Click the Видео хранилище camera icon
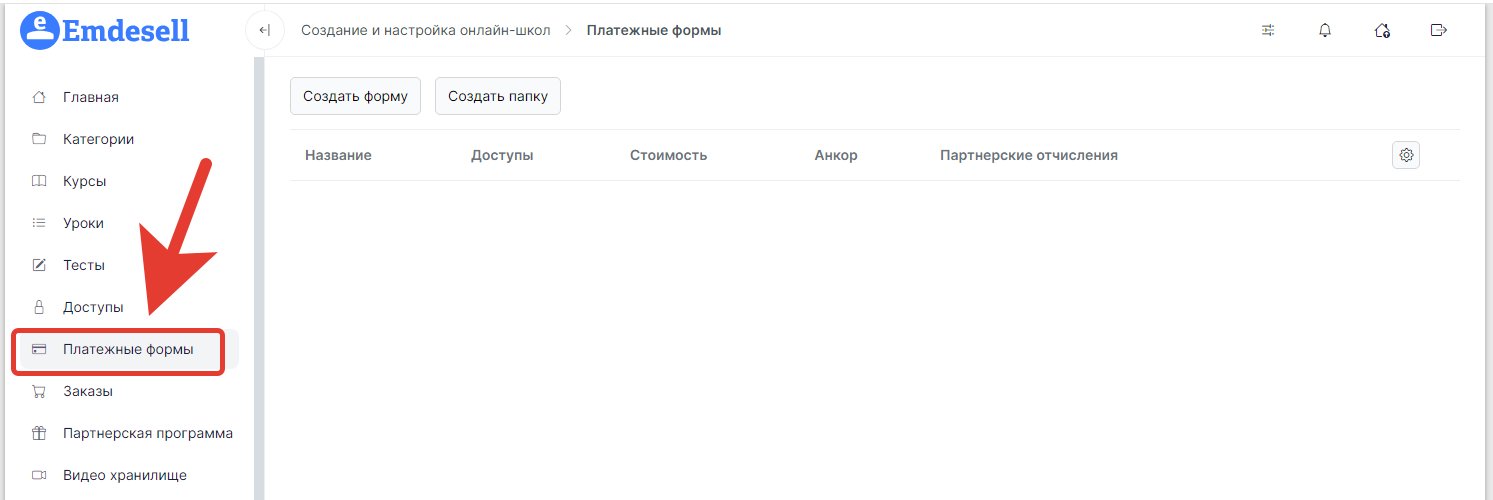The height and width of the screenshot is (500, 1493). 39,475
